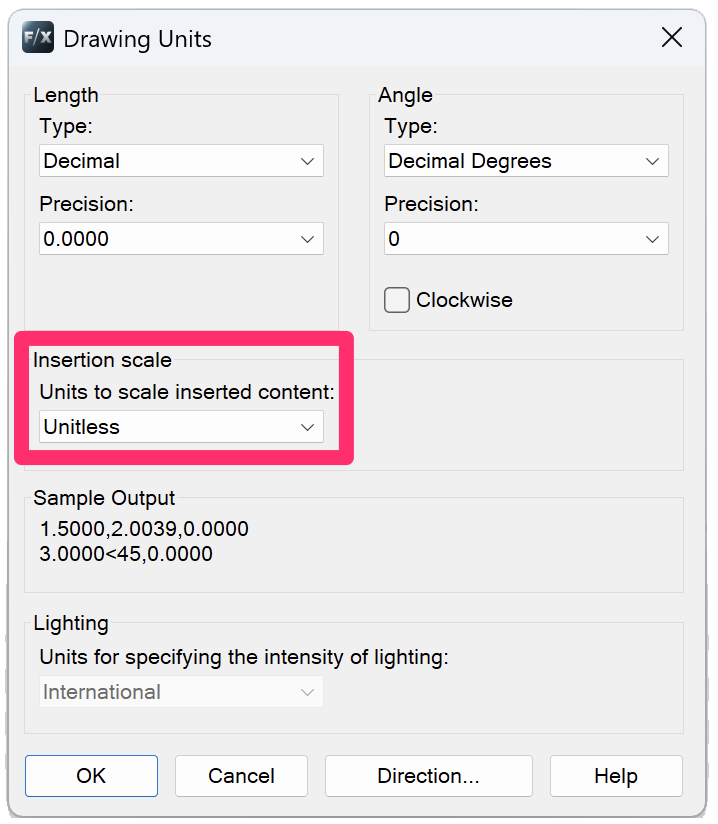Expand Angle Precision dropdown showing 0

coord(526,239)
